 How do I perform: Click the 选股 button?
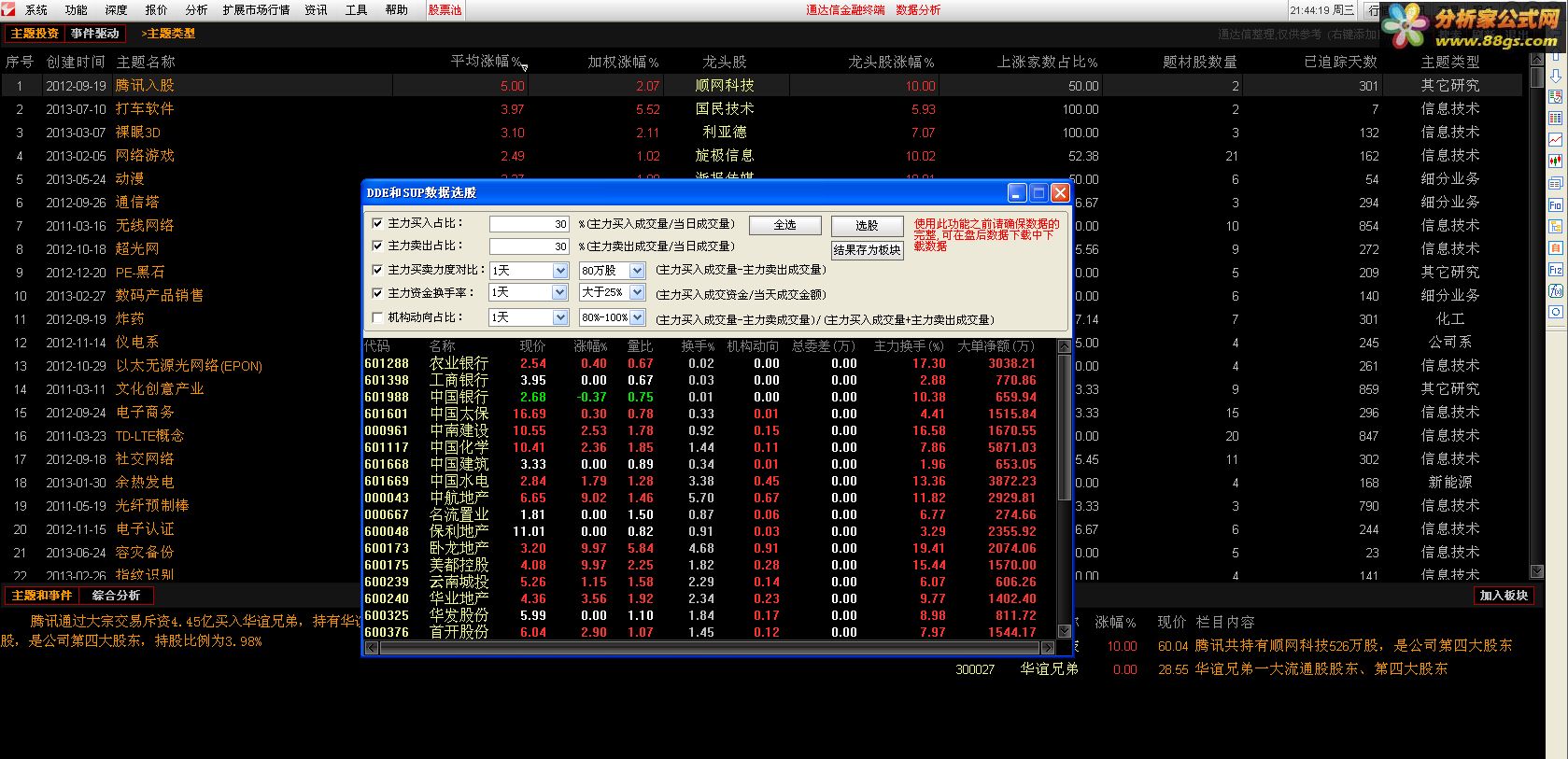[867, 226]
